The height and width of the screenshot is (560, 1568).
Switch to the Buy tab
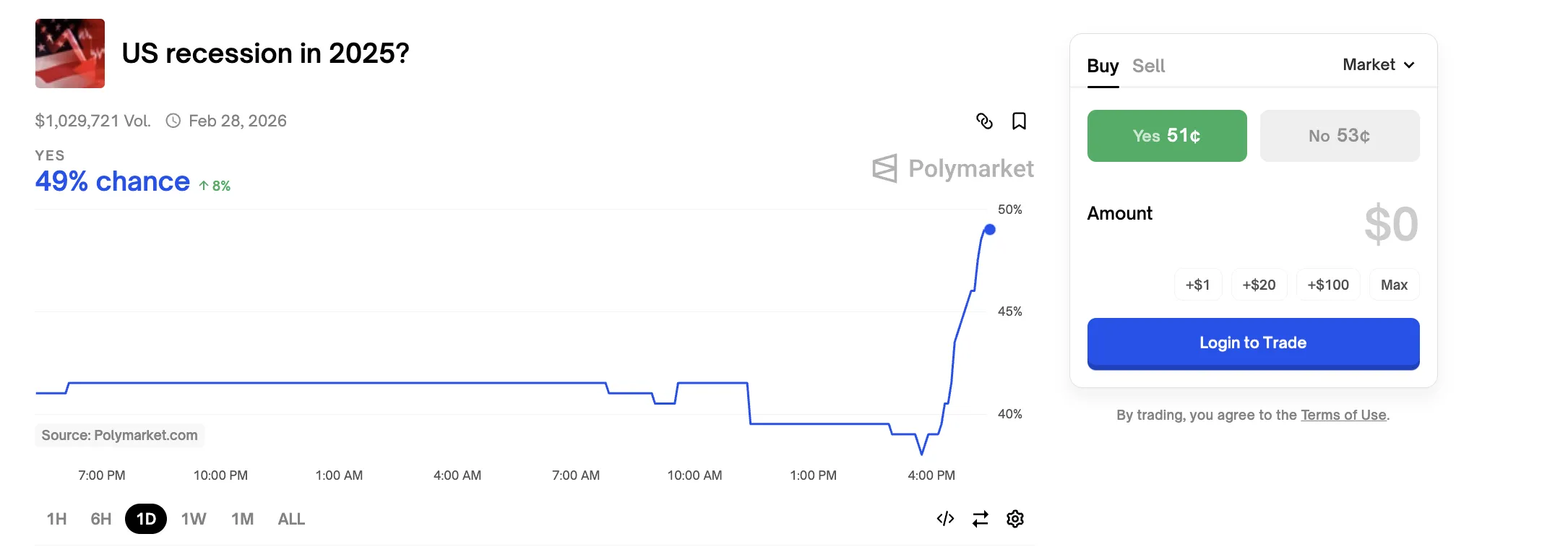click(x=1103, y=66)
